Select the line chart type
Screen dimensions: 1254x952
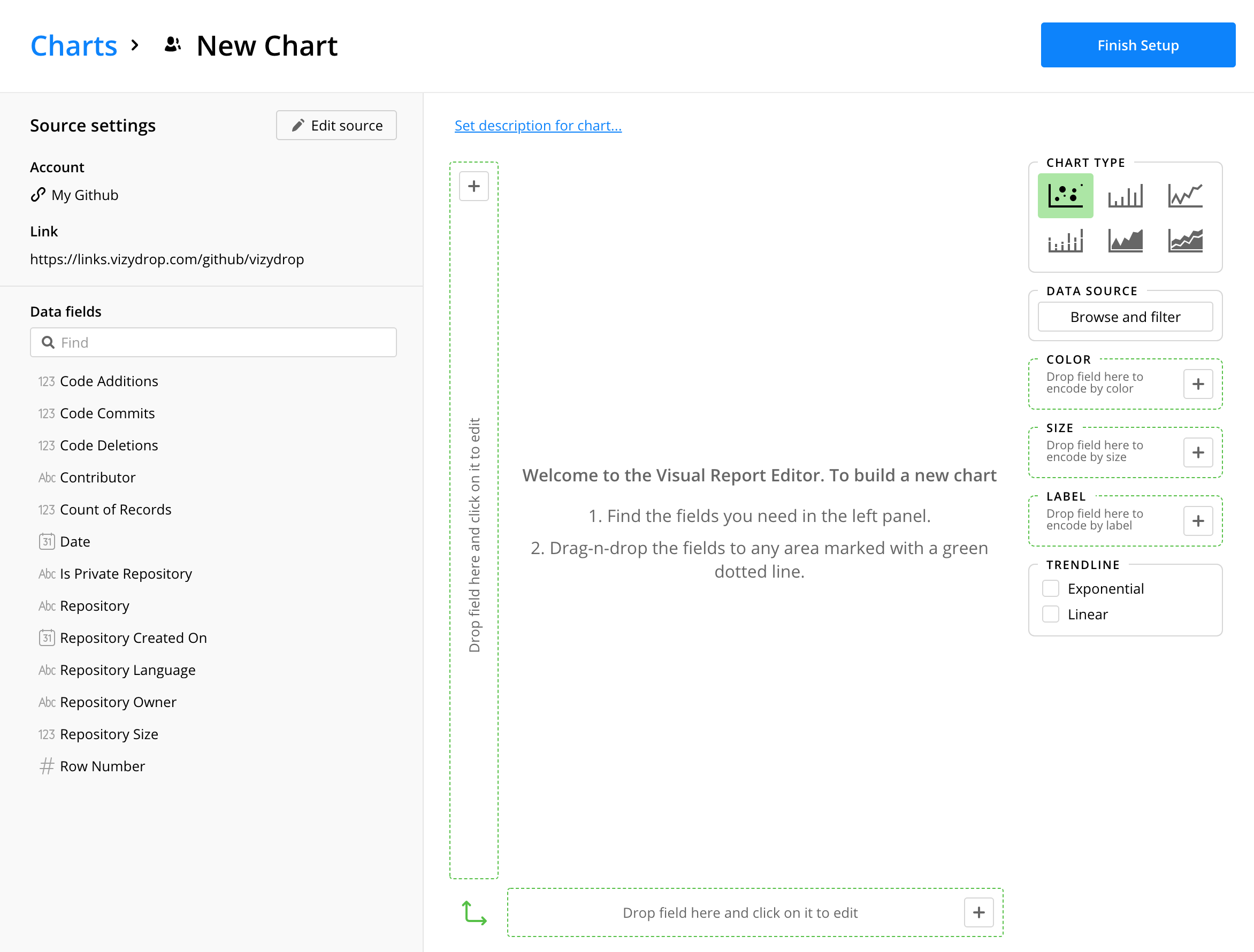click(x=1185, y=196)
